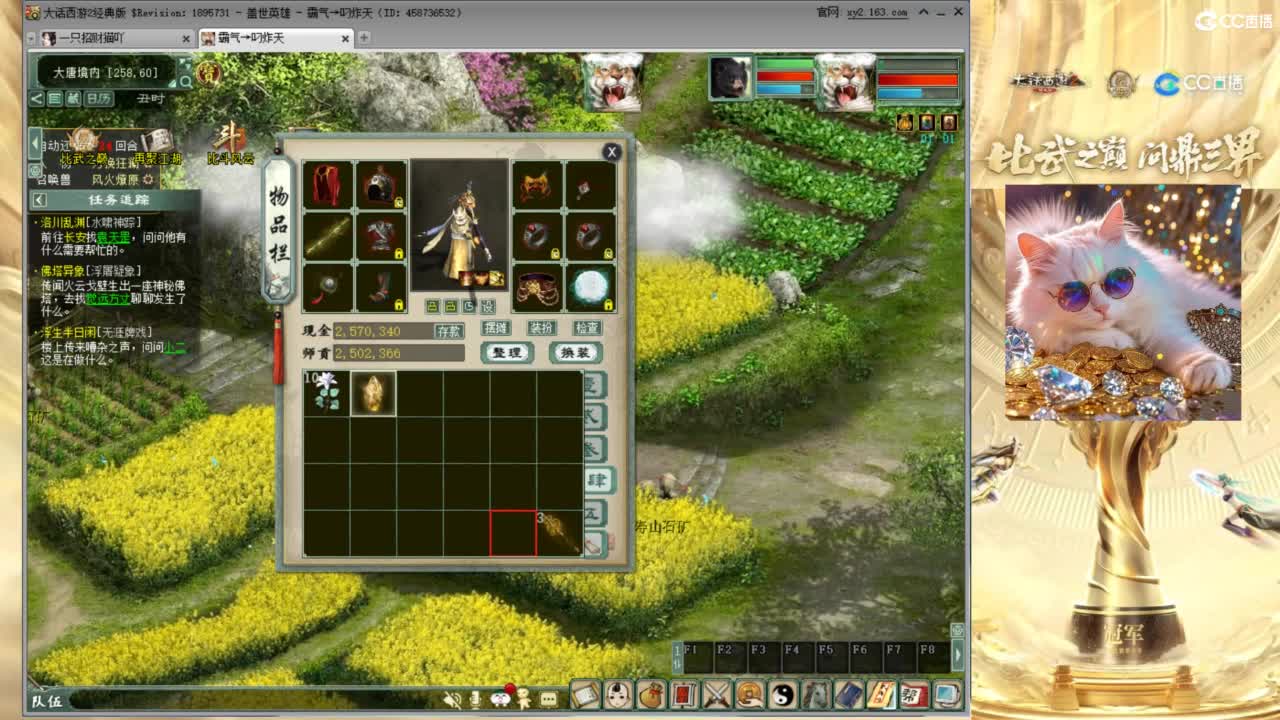
Task: Open the red banner icon in toolbar
Action: (x=684, y=694)
